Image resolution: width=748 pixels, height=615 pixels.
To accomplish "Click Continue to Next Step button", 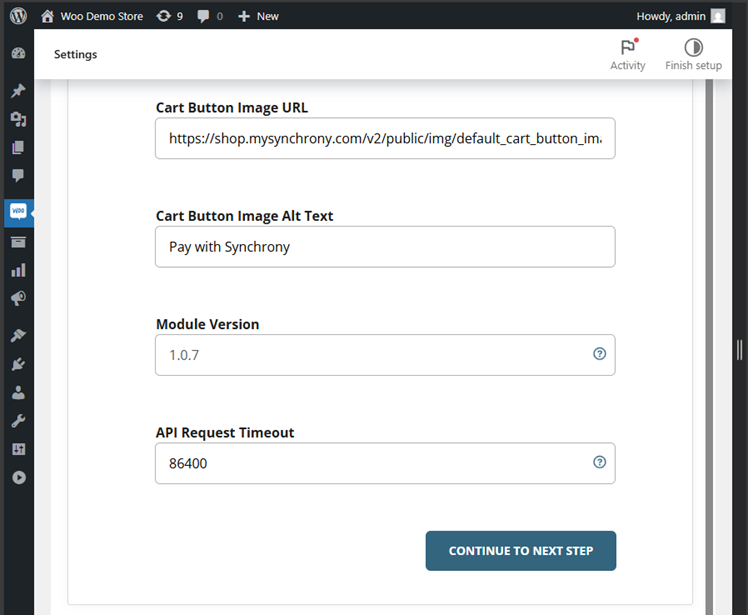I will [520, 551].
